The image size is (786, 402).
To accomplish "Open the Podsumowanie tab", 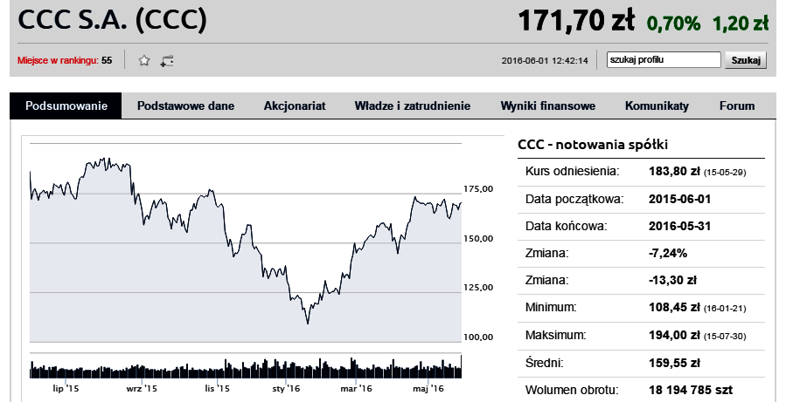I will click(x=66, y=105).
